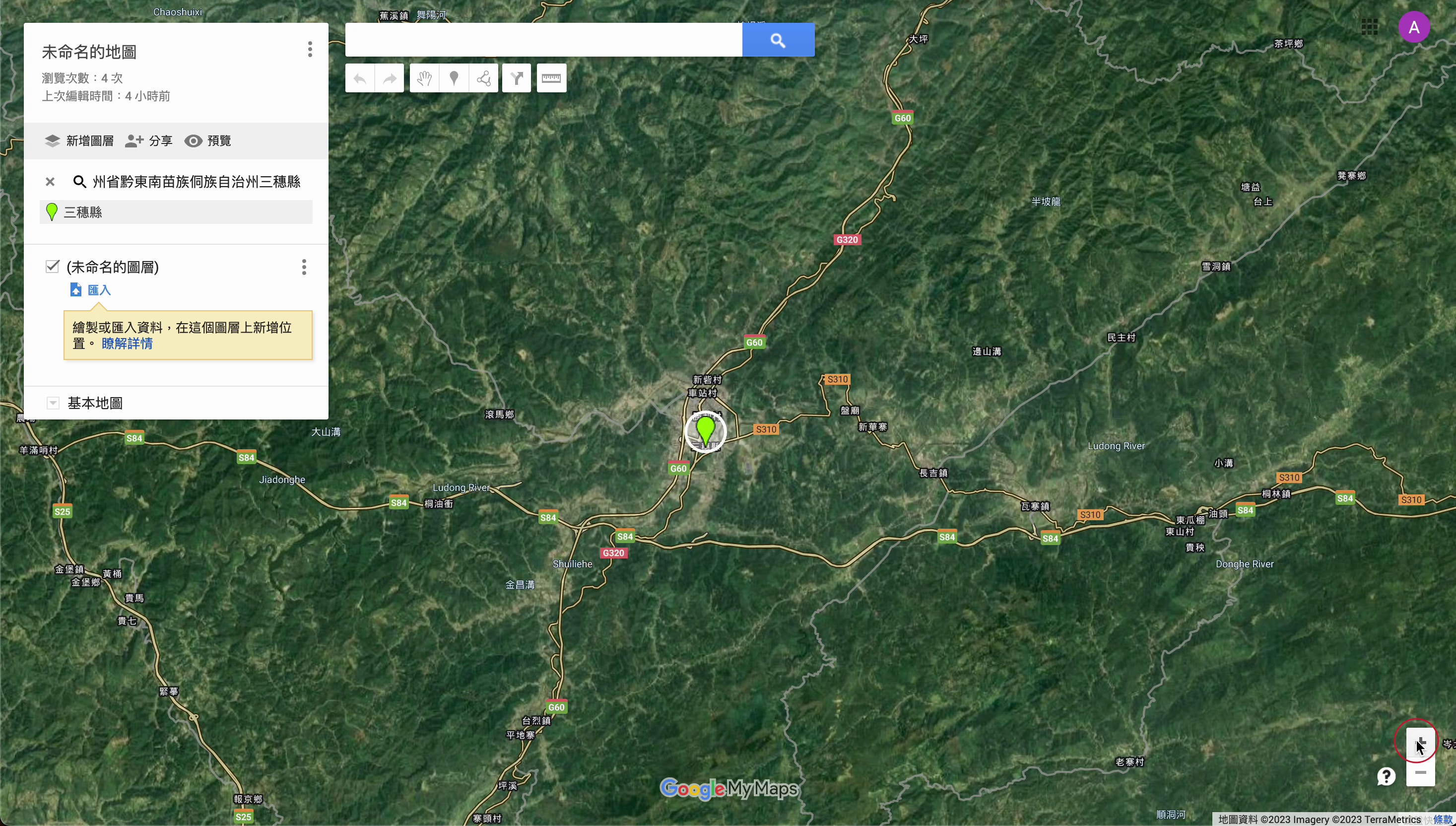Click 新增圖層 add layer

[79, 140]
